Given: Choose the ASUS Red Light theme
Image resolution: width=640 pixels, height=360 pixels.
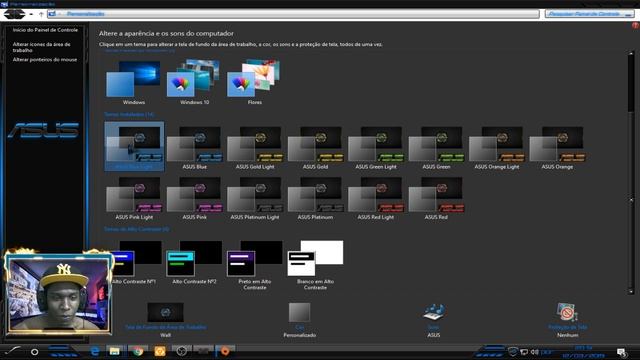Looking at the screenshot, I should pos(376,198).
